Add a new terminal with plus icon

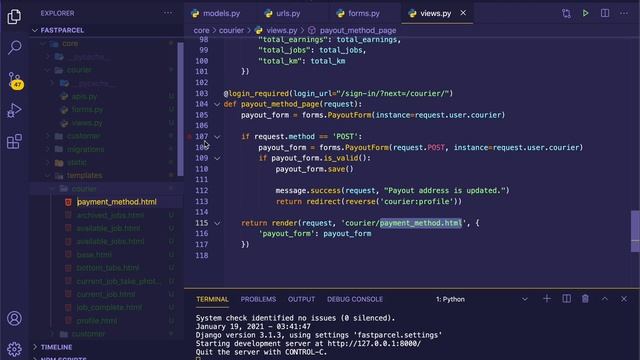(x=547, y=299)
